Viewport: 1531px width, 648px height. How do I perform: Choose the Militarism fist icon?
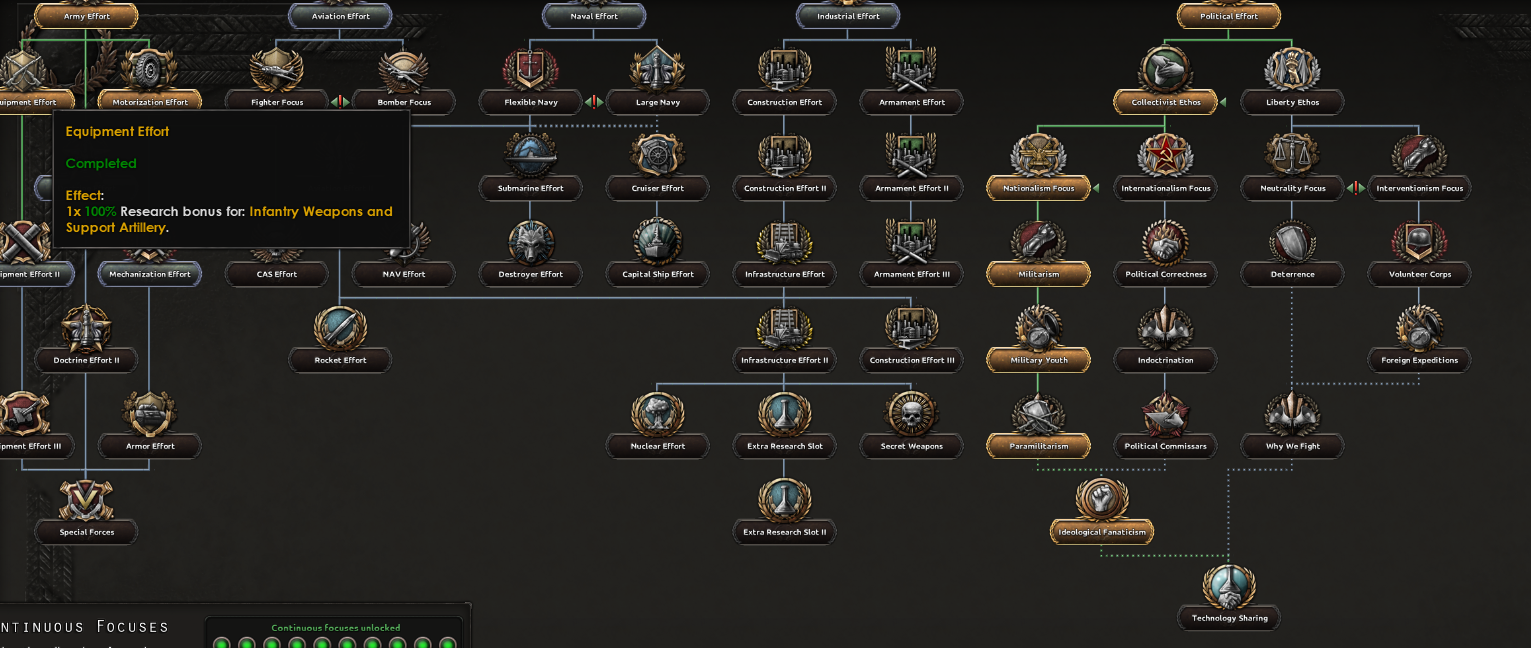[1038, 243]
